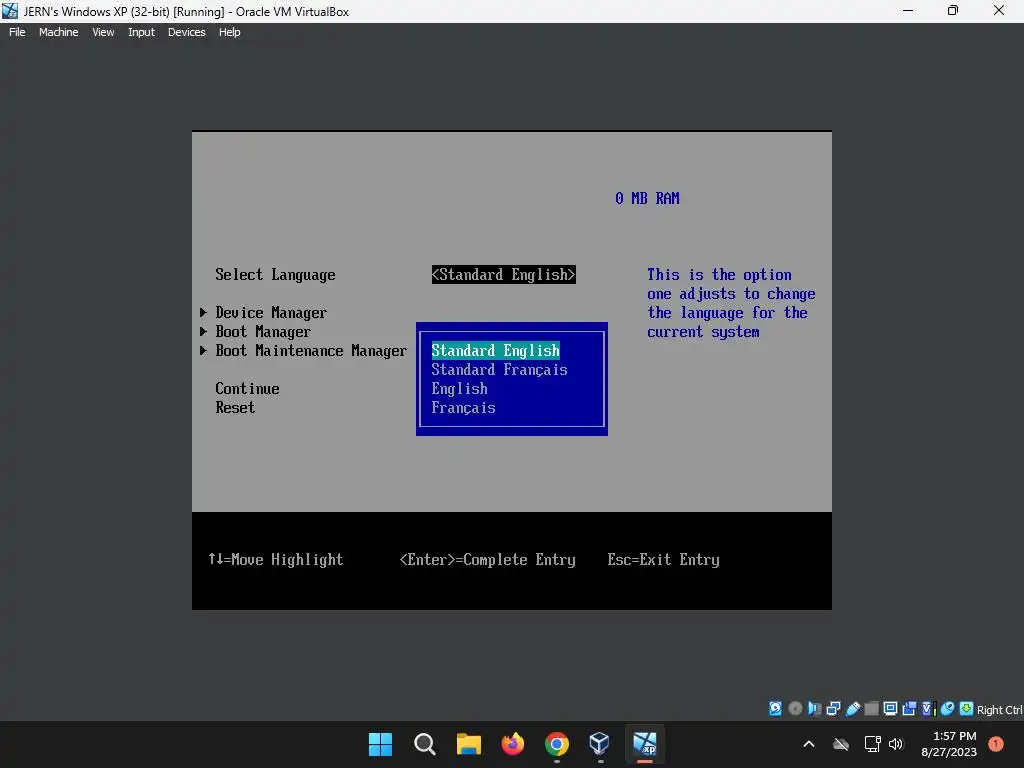
Task: Open the Devices menu
Action: [x=186, y=32]
